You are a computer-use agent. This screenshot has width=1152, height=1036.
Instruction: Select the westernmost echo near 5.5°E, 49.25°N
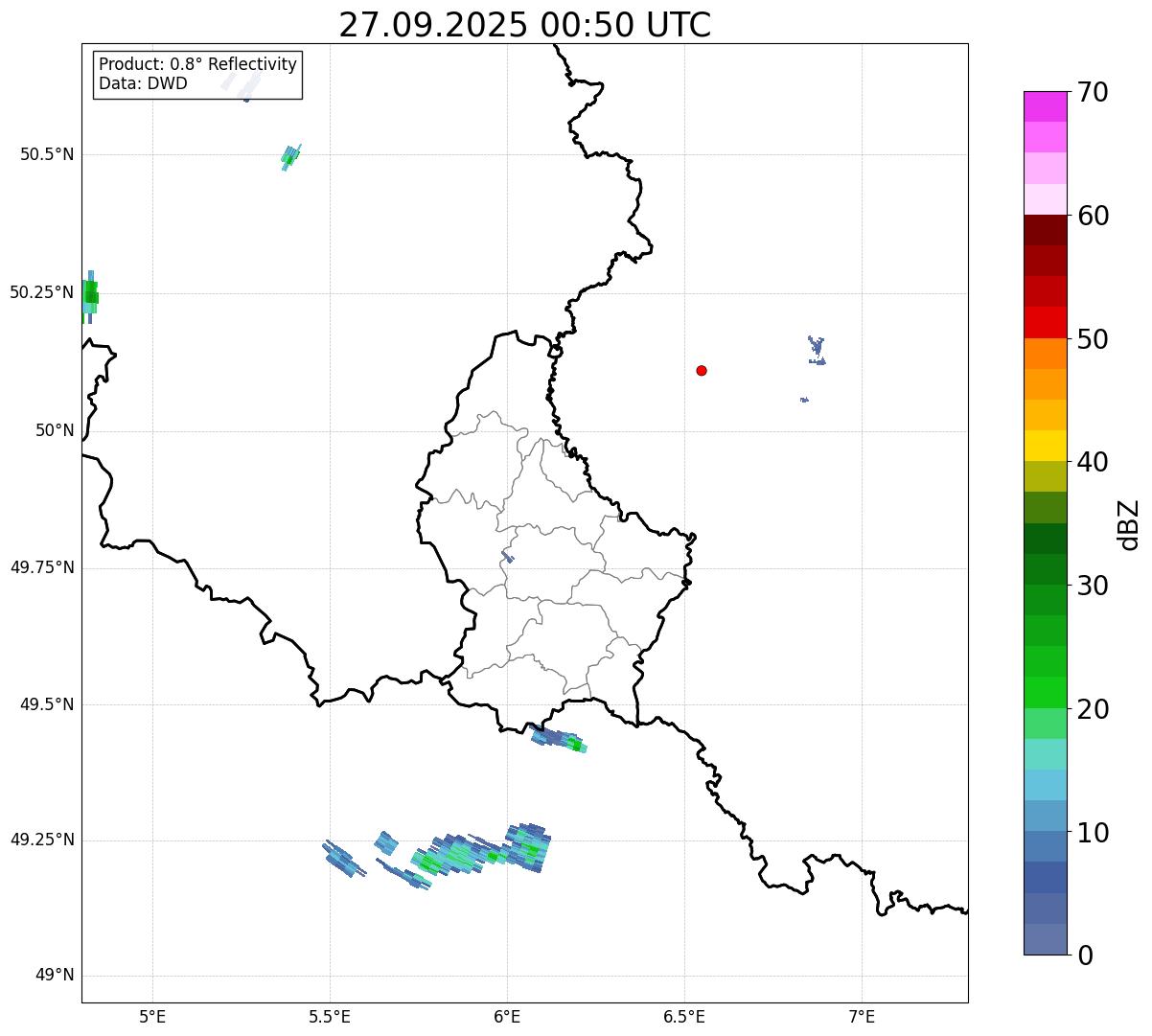point(342,859)
